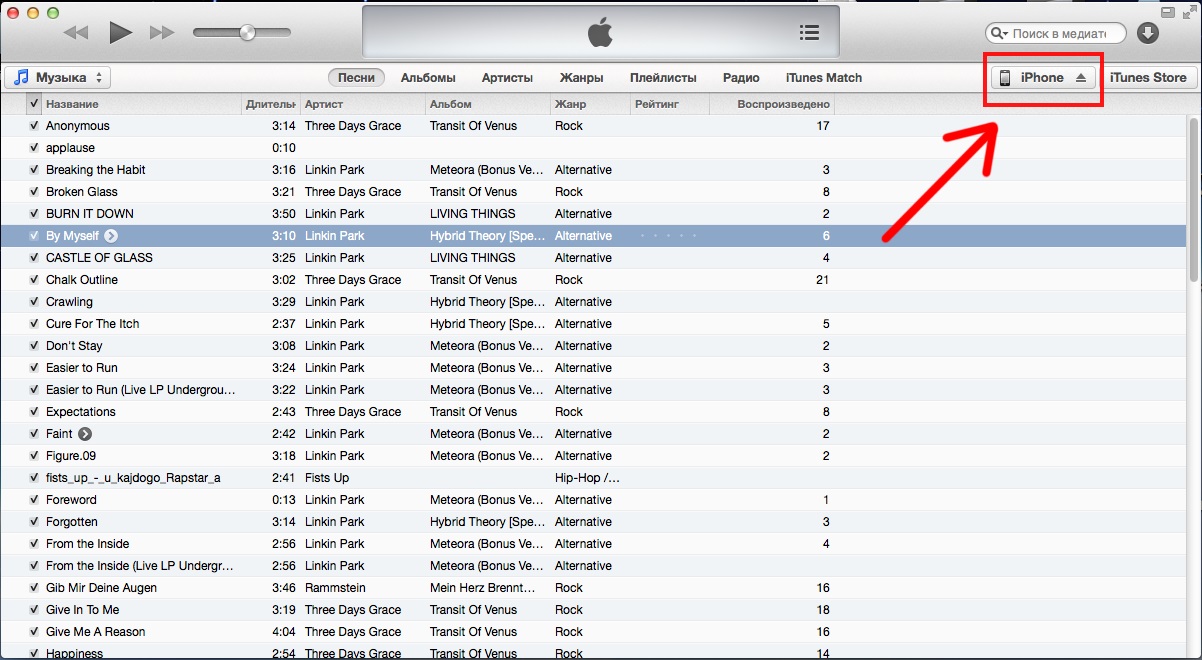Sort by the Артист column header
1202x660 pixels.
pos(363,104)
